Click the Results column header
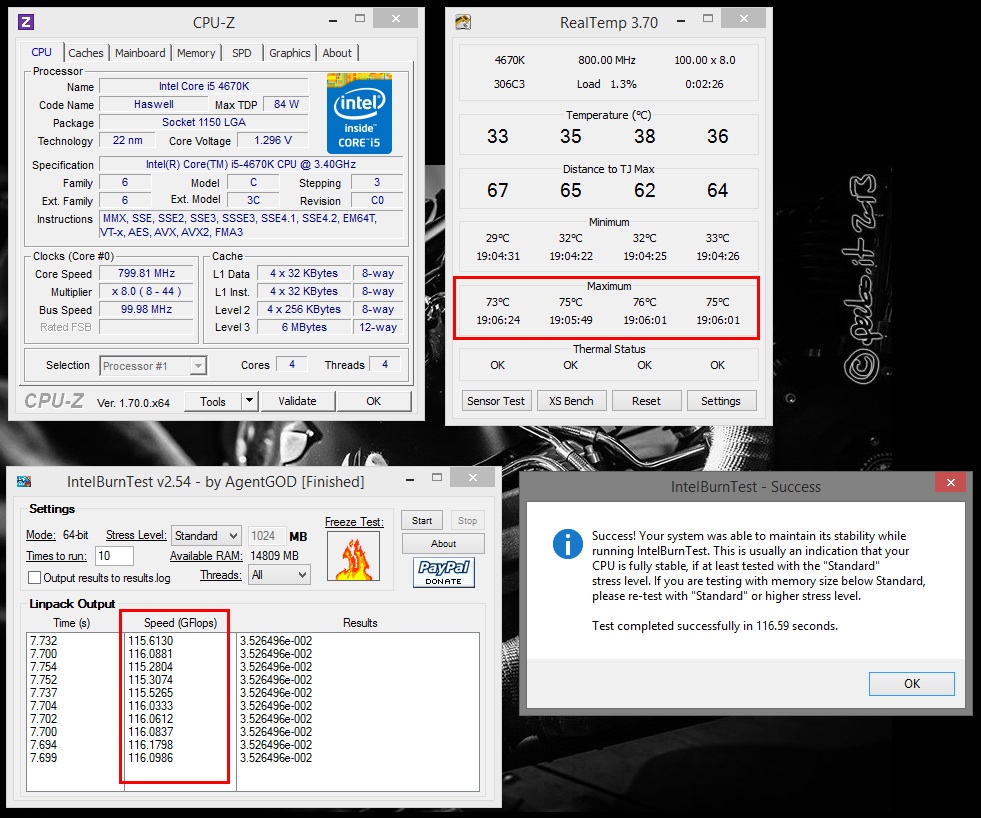Viewport: 981px width, 818px height. click(x=360, y=623)
